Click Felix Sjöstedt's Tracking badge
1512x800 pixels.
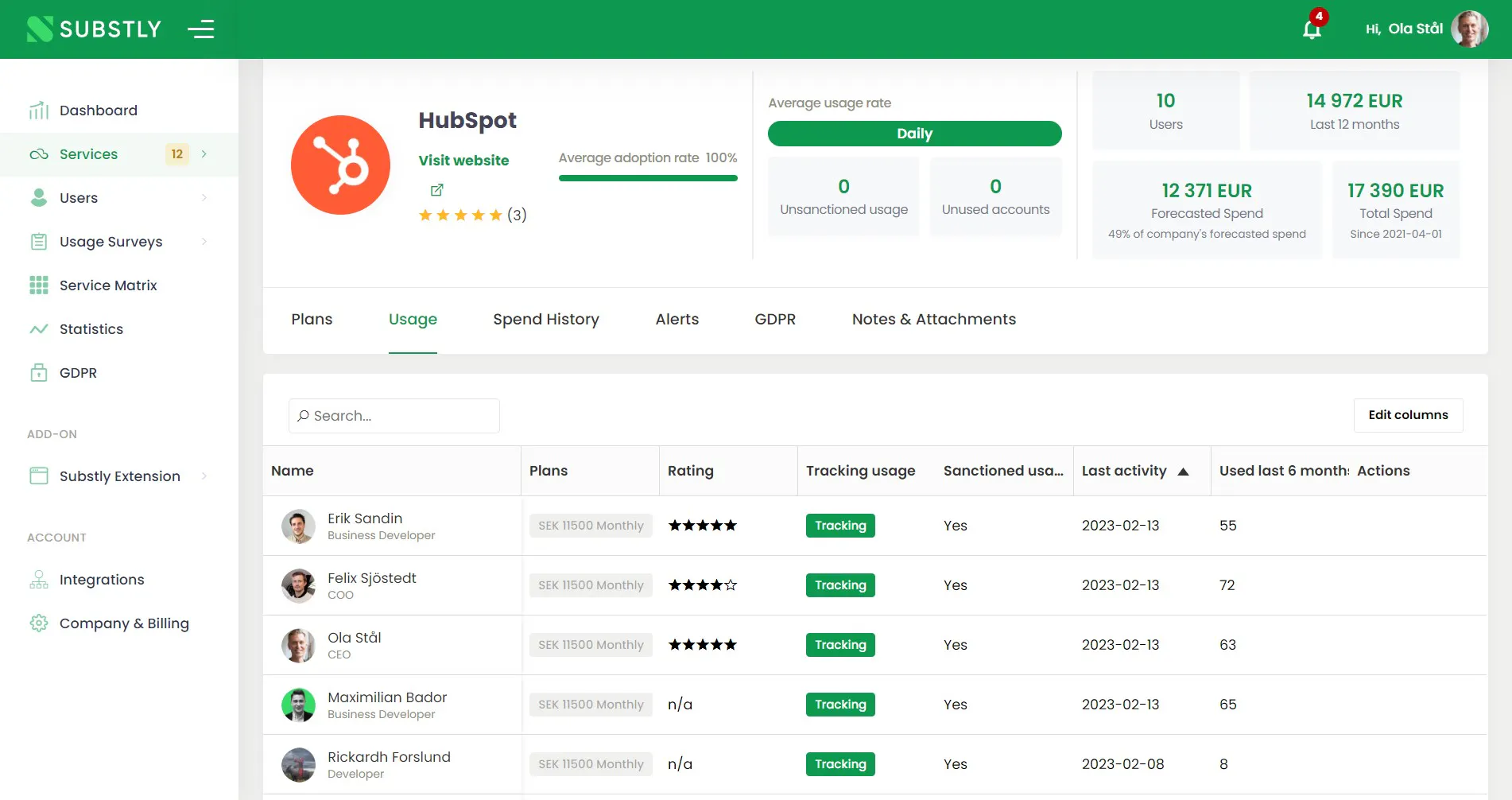pyautogui.click(x=840, y=585)
